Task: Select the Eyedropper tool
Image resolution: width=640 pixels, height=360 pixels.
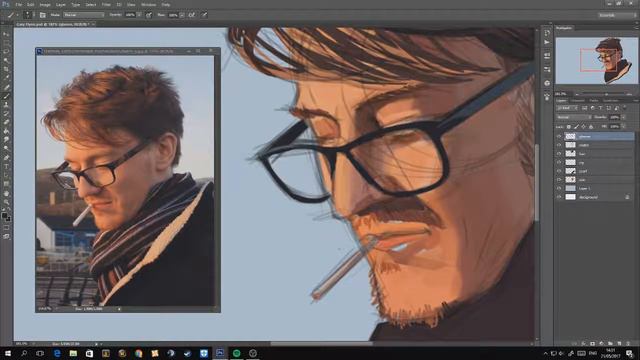Action: [x=6, y=78]
